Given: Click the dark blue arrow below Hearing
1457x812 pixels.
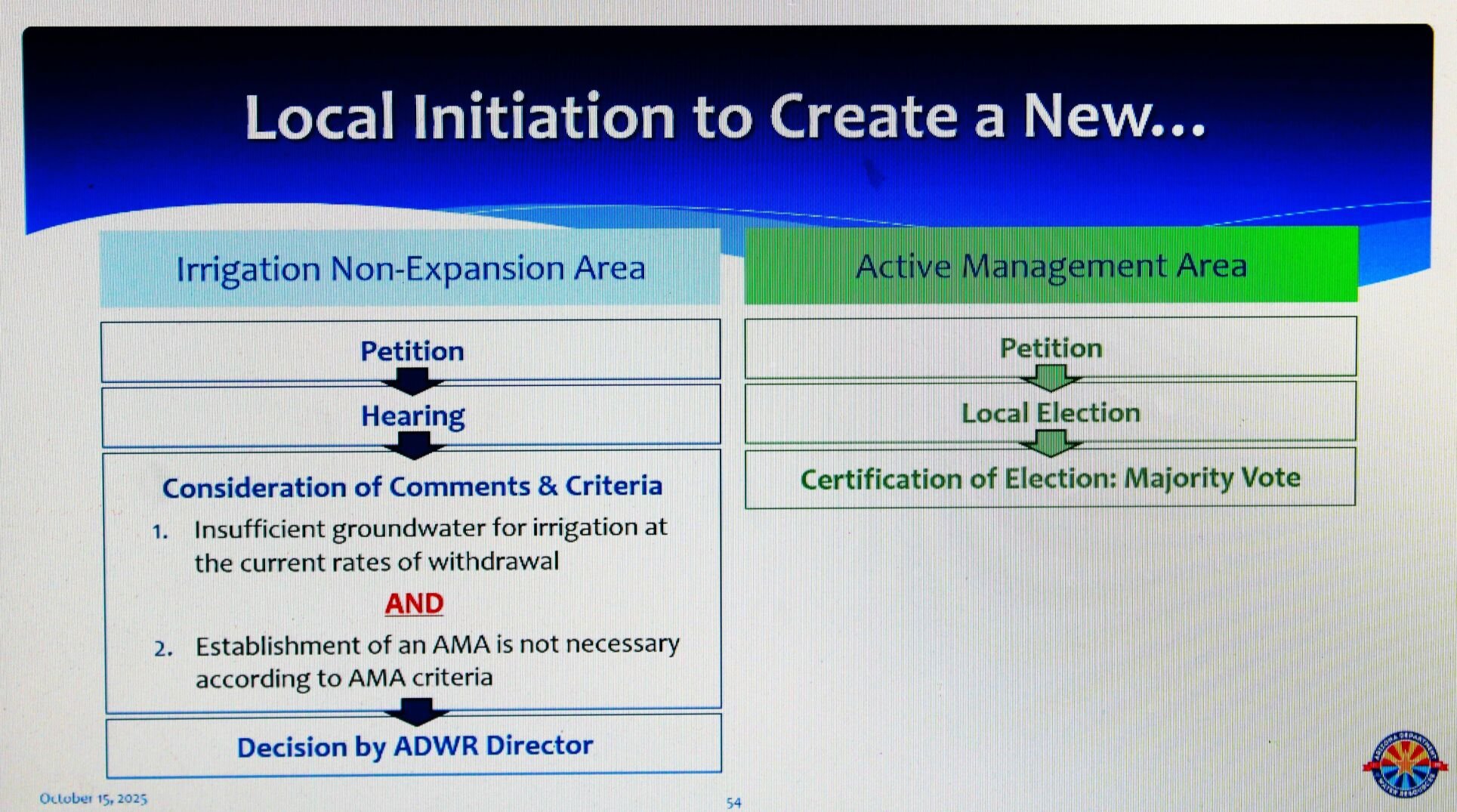Looking at the screenshot, I should coord(414,446).
